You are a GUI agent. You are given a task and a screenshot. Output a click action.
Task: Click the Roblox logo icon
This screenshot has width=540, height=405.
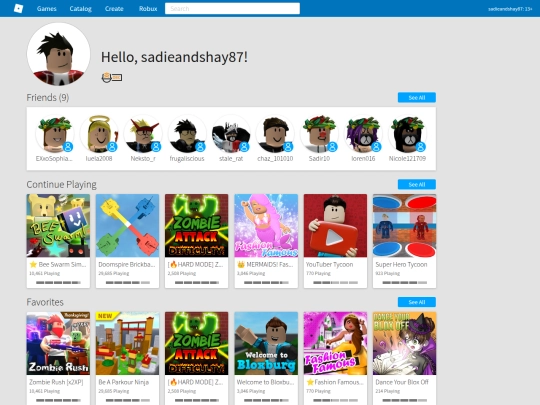point(18,8)
